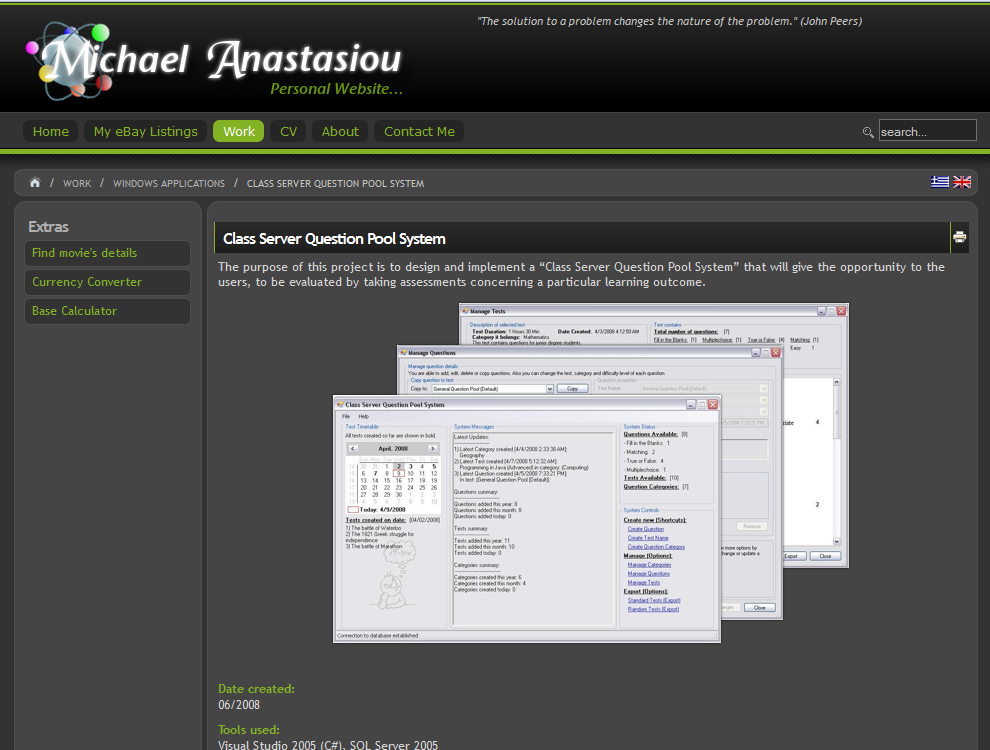Screen dimensions: 990x750
Task: Click the Class Server Question Pool System heading
Action: [x=334, y=239]
